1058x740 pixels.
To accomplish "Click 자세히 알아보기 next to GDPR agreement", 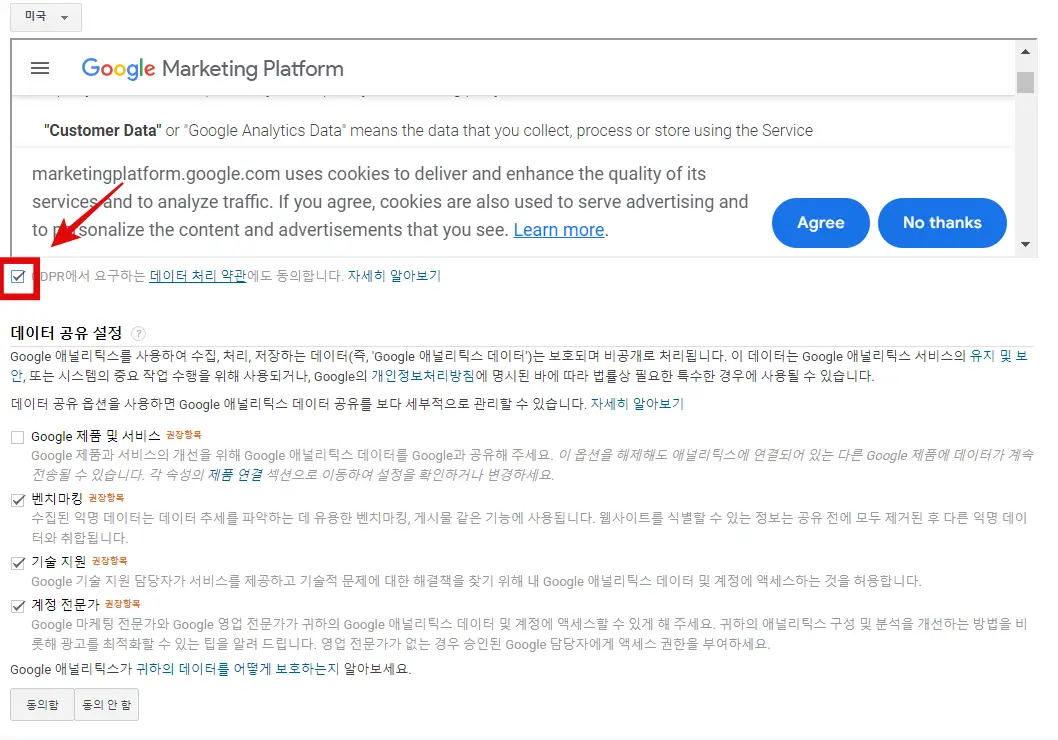I will pos(394,276).
